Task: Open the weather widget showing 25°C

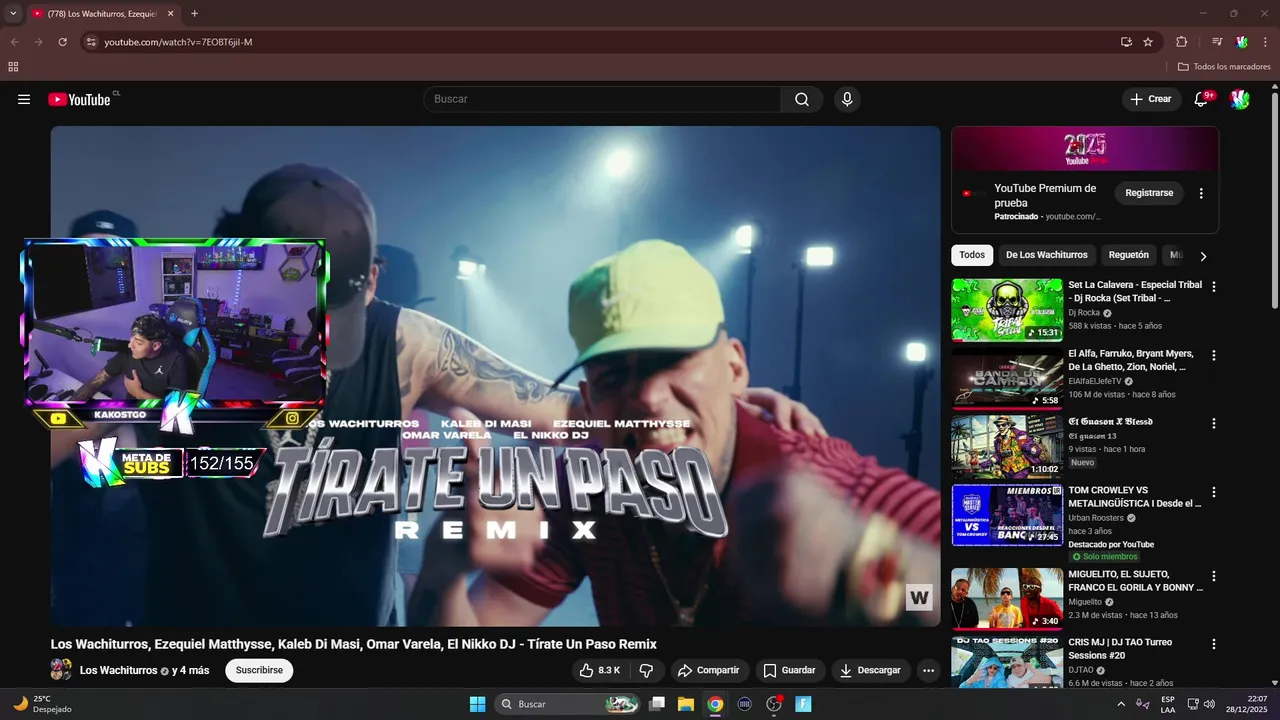Action: [41, 704]
